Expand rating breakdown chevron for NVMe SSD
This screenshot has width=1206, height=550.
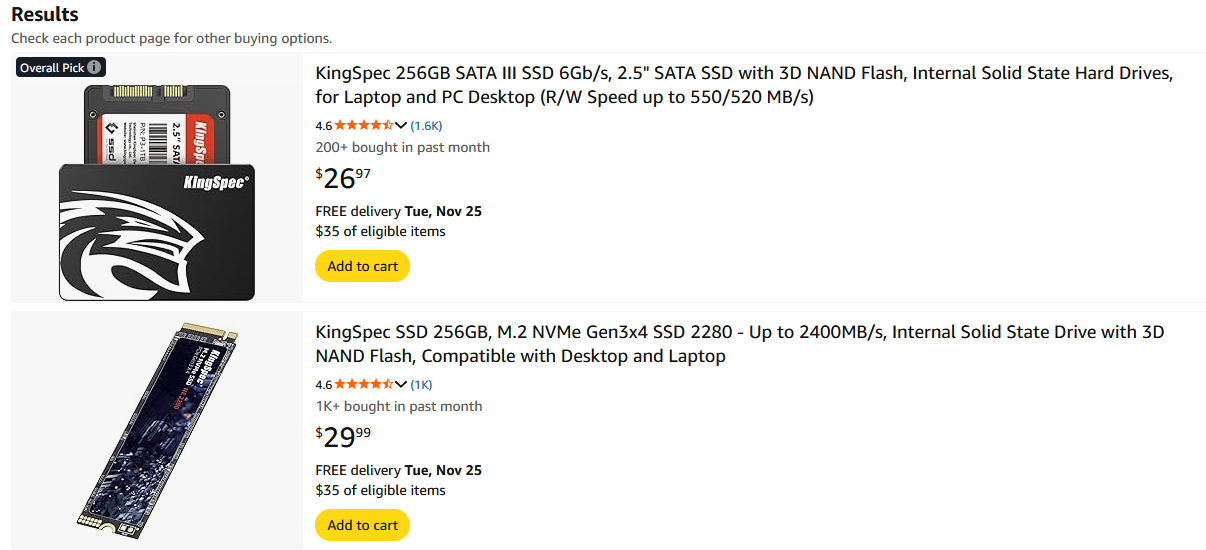pos(401,385)
